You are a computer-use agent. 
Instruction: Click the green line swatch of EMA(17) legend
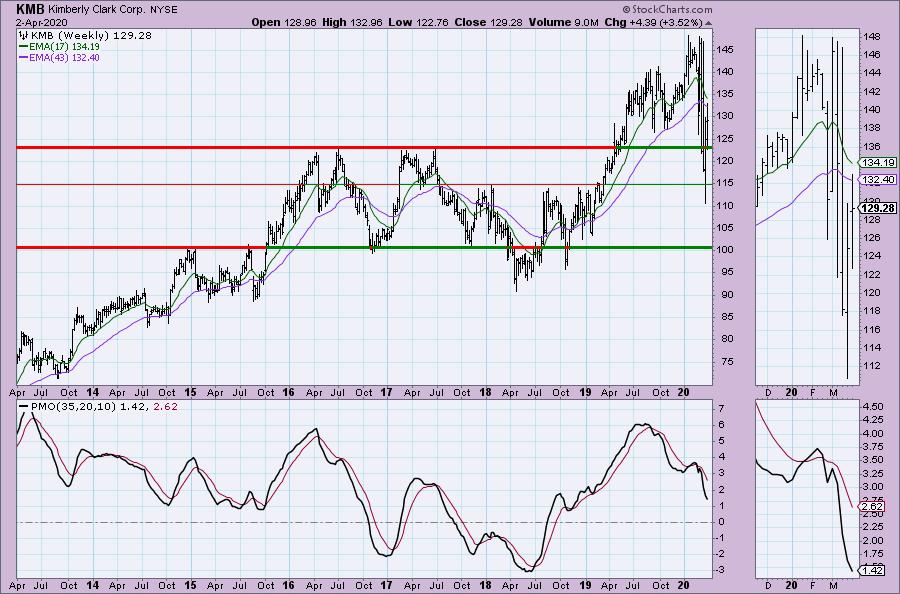click(24, 46)
